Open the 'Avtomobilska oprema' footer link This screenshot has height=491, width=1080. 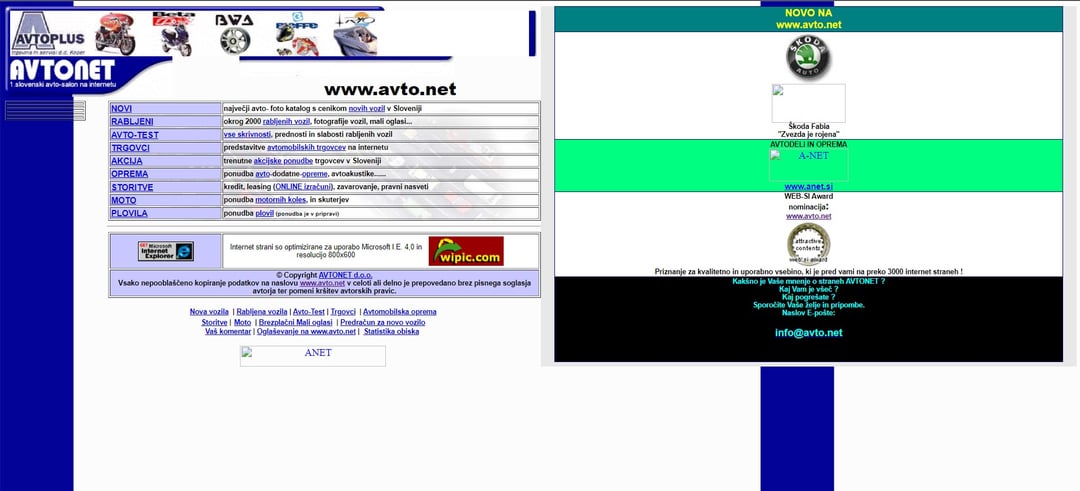pyautogui.click(x=399, y=312)
